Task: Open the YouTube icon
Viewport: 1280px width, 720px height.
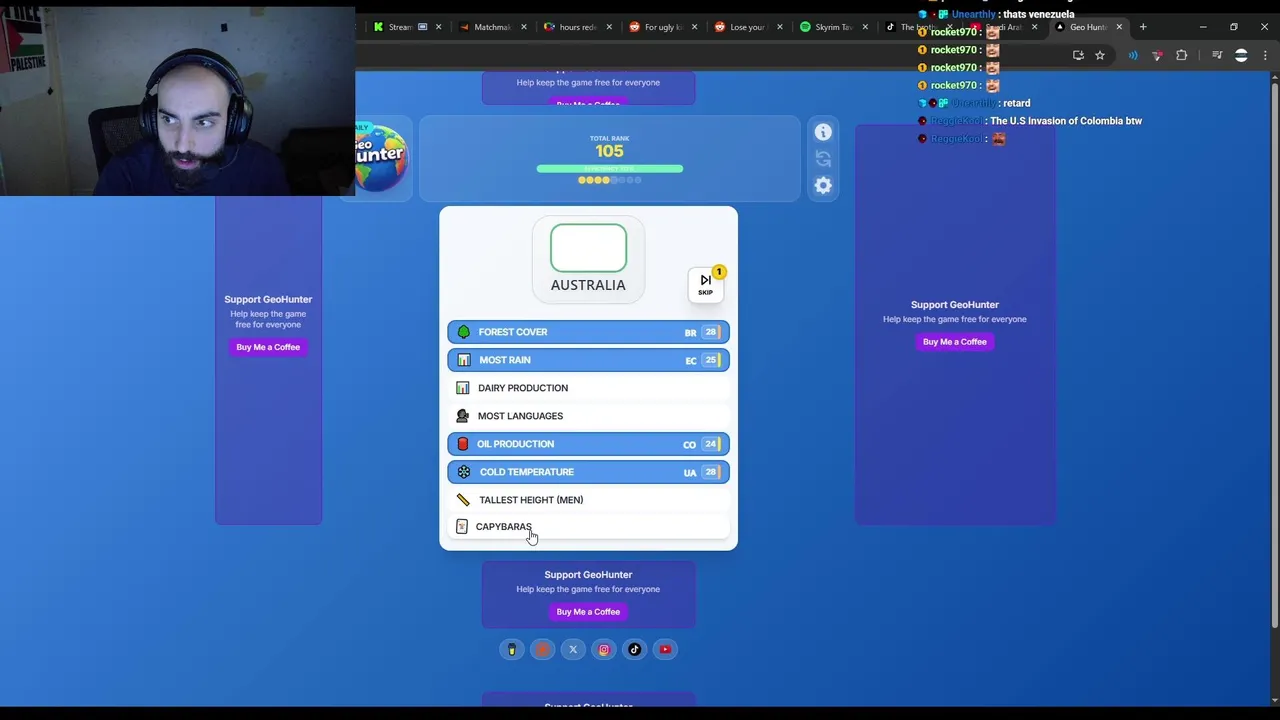Action: point(665,650)
